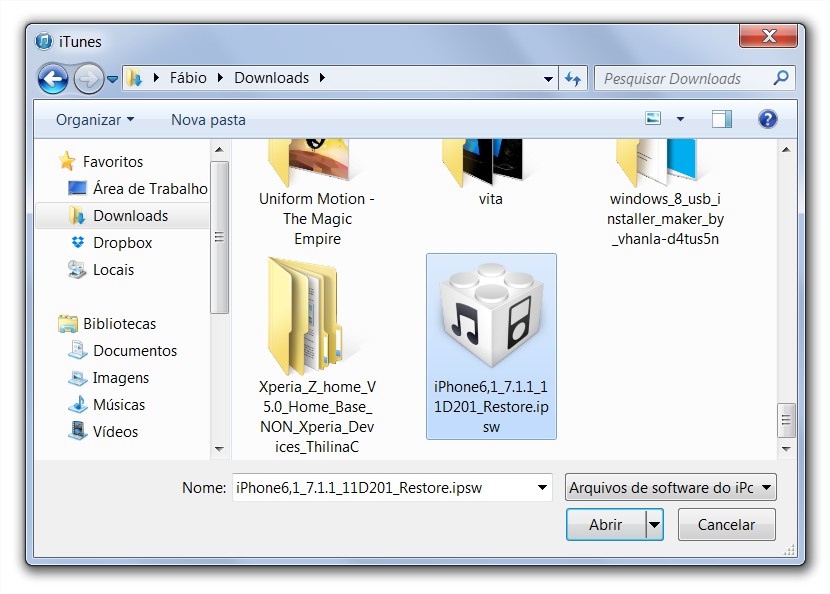Open Vídeos library
The width and height of the screenshot is (830, 594).
pos(115,431)
